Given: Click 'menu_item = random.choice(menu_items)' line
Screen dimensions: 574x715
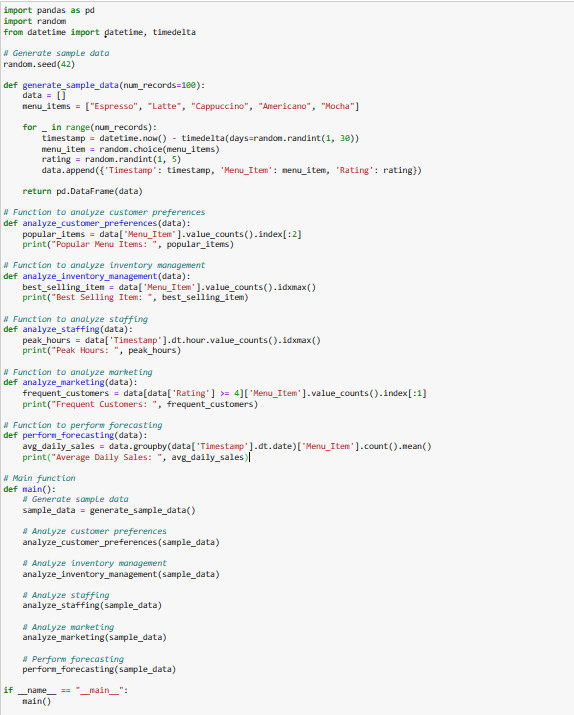Looking at the screenshot, I should pos(130,149).
